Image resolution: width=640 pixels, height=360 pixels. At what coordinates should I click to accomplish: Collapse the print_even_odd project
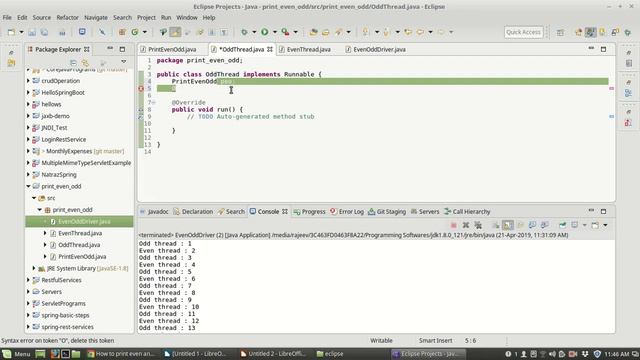pos(29,186)
